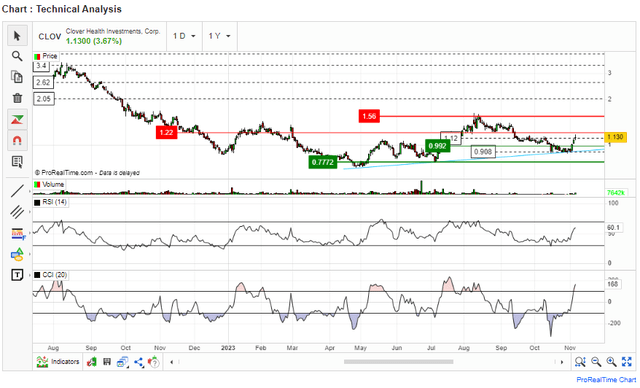Open the Indicators button
Screen dimensions: 640x388
58,362
